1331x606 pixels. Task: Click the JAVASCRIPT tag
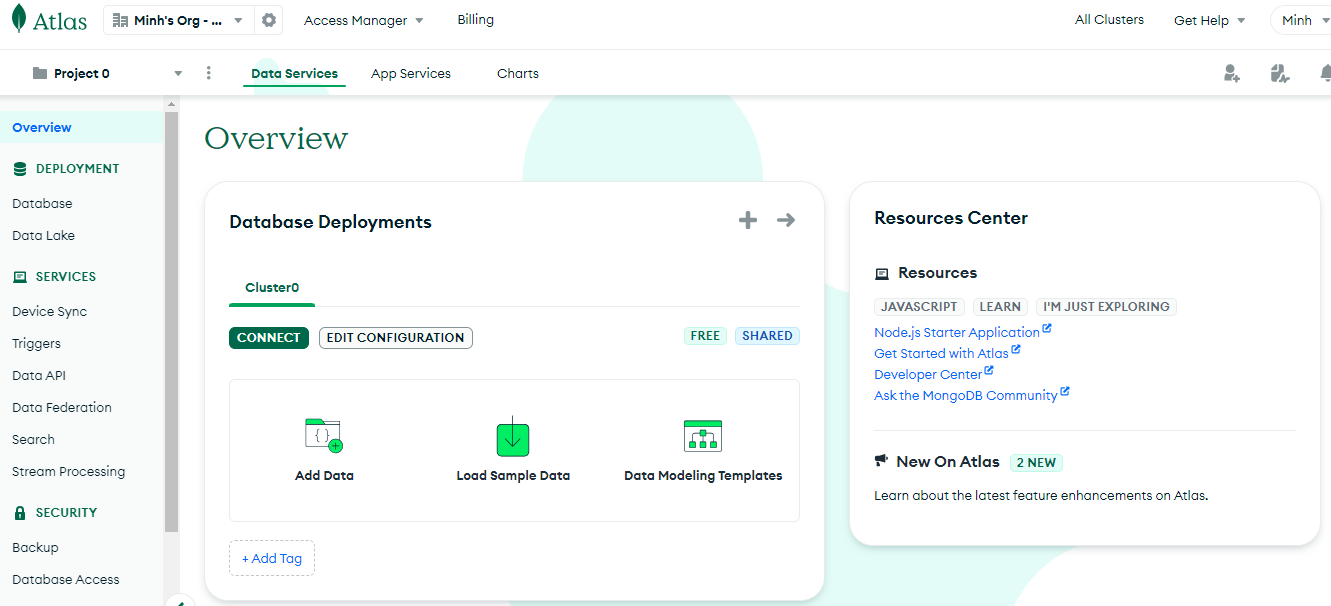point(920,307)
